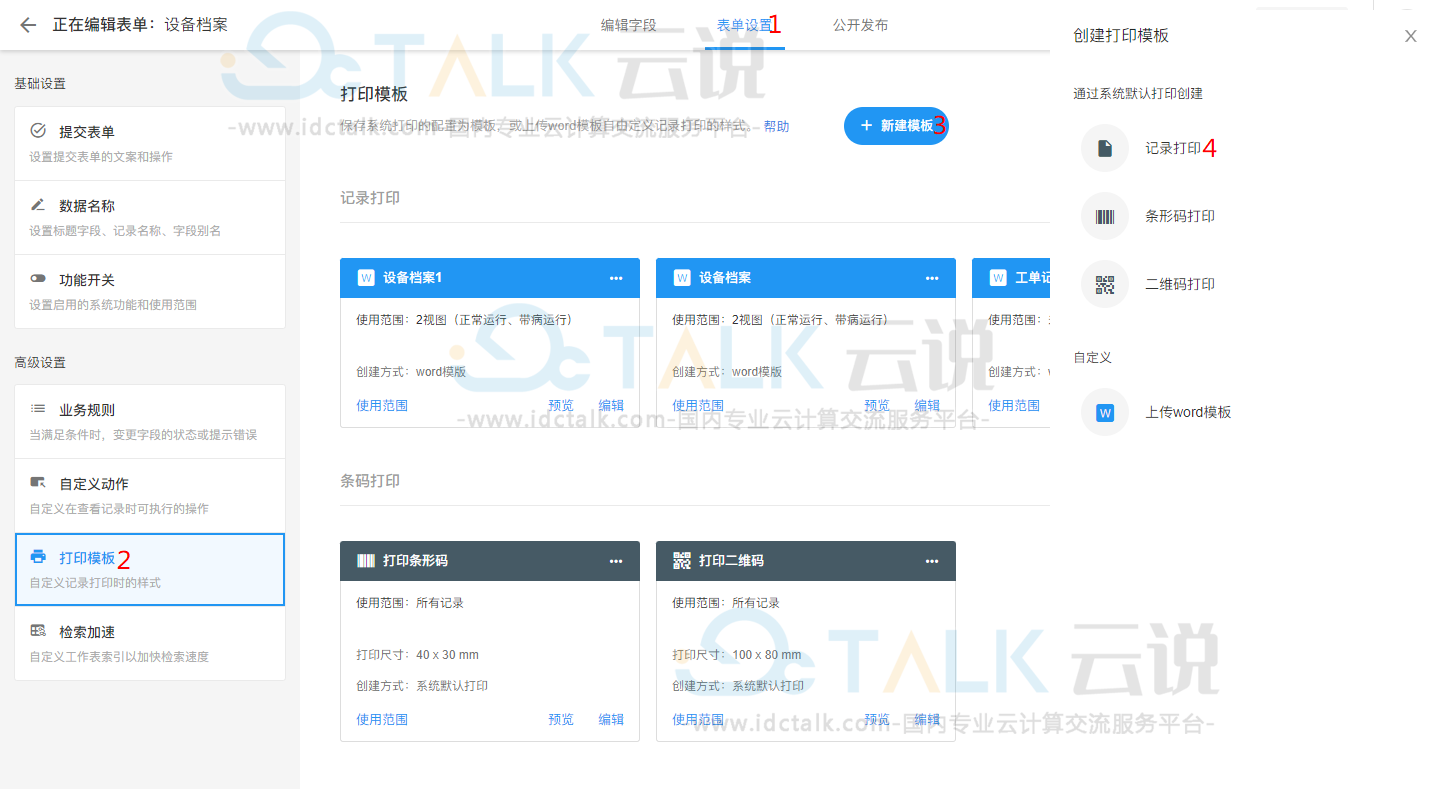Select the 条形码打印 barcode icon
This screenshot has height=789, width=1440.
(x=1105, y=216)
